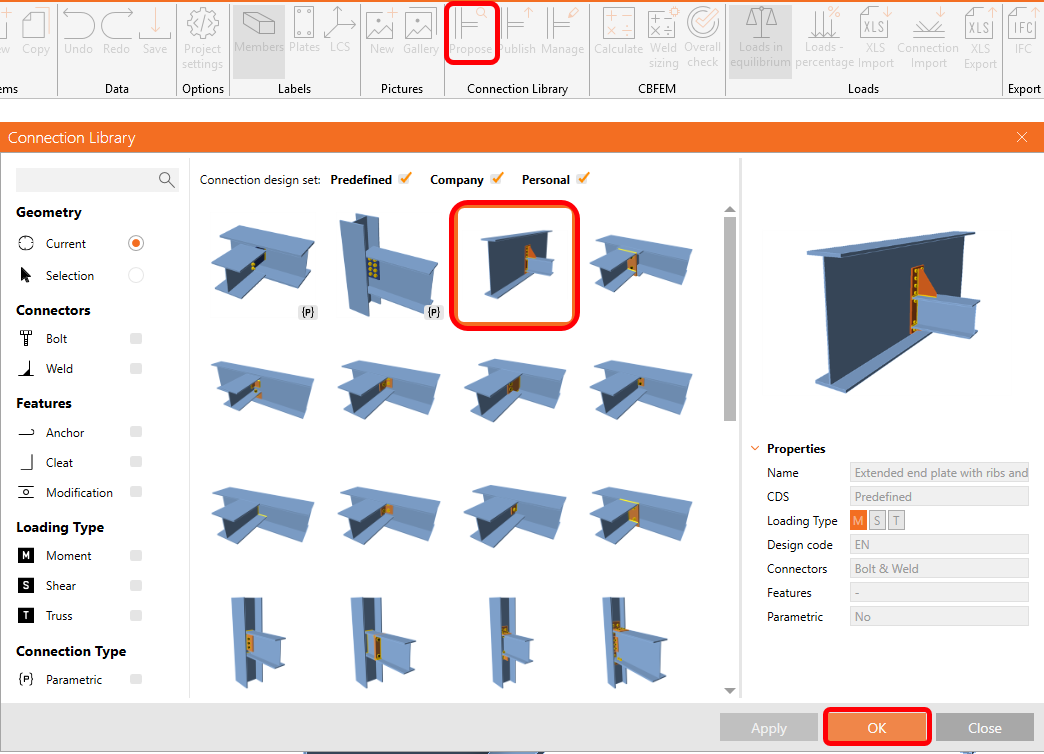
Task: Select the extended end plate with ribs thumbnail
Action: [x=515, y=265]
